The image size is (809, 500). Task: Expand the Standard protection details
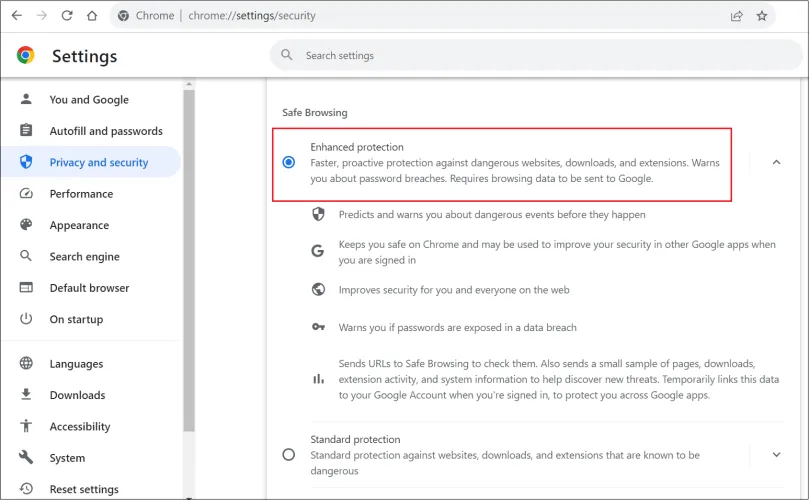pyautogui.click(x=776, y=454)
